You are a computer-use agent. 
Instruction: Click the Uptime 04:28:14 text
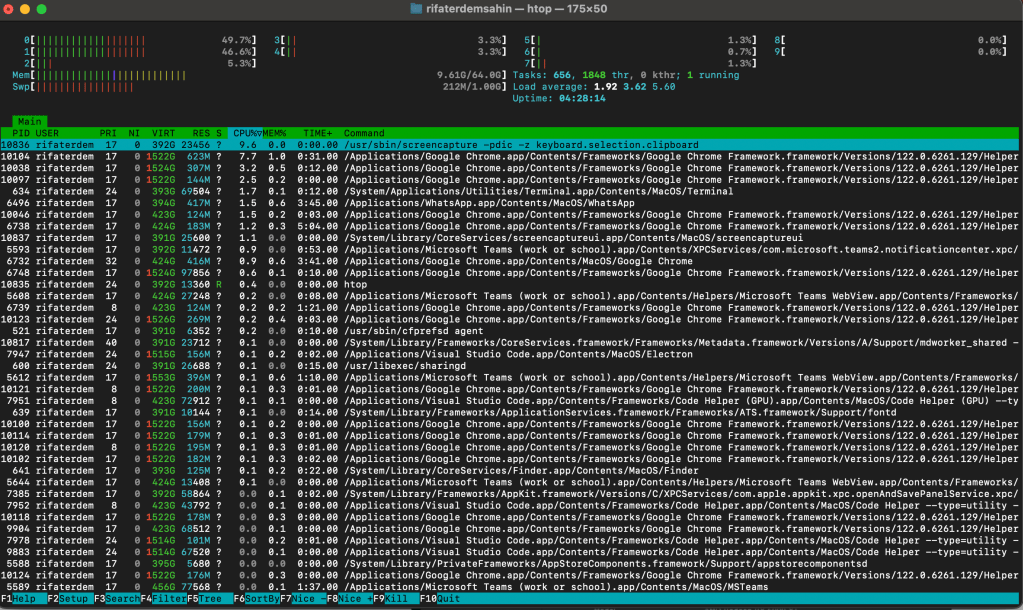pos(558,99)
